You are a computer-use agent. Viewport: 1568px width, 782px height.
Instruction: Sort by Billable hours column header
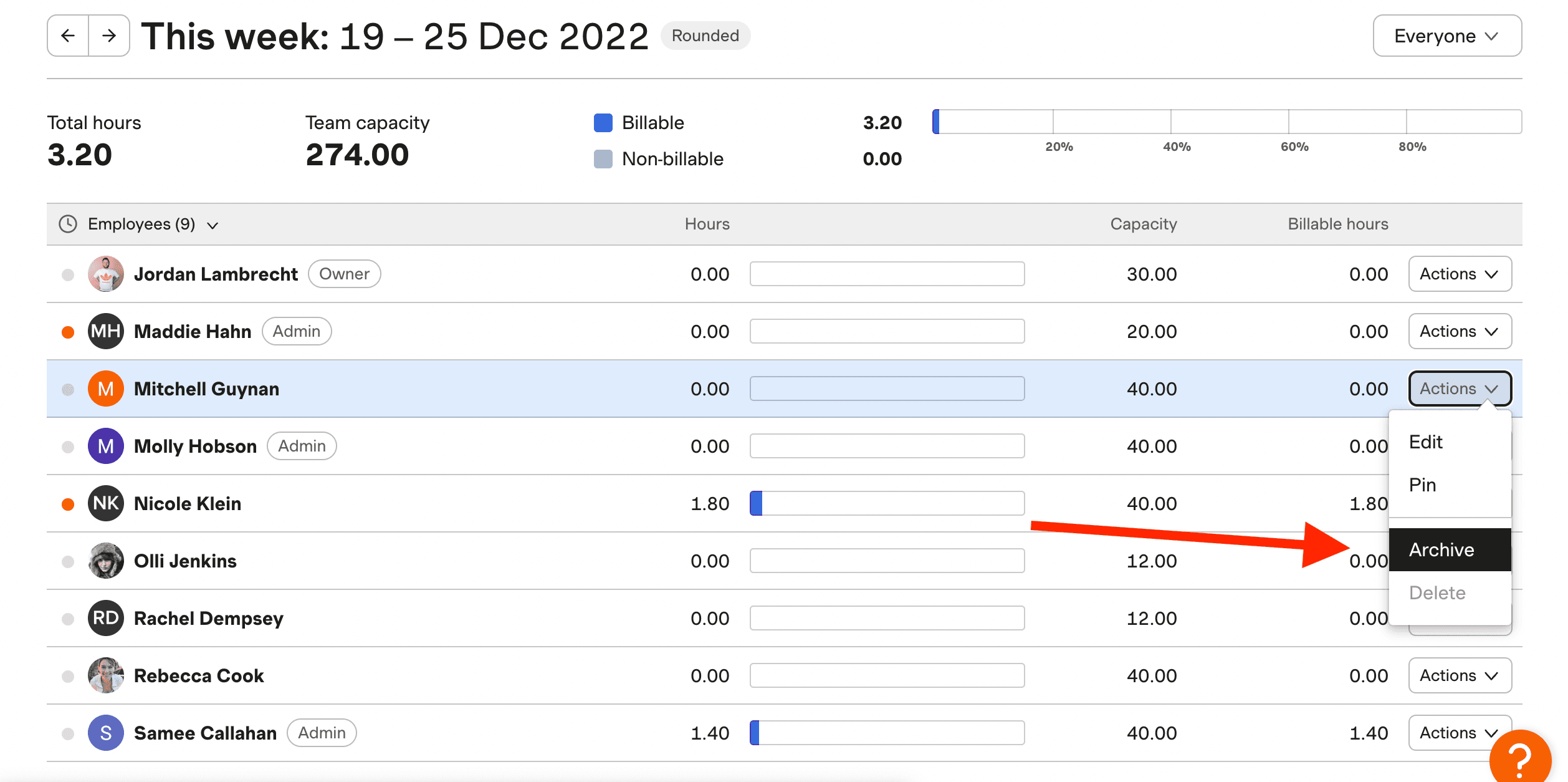(1338, 224)
